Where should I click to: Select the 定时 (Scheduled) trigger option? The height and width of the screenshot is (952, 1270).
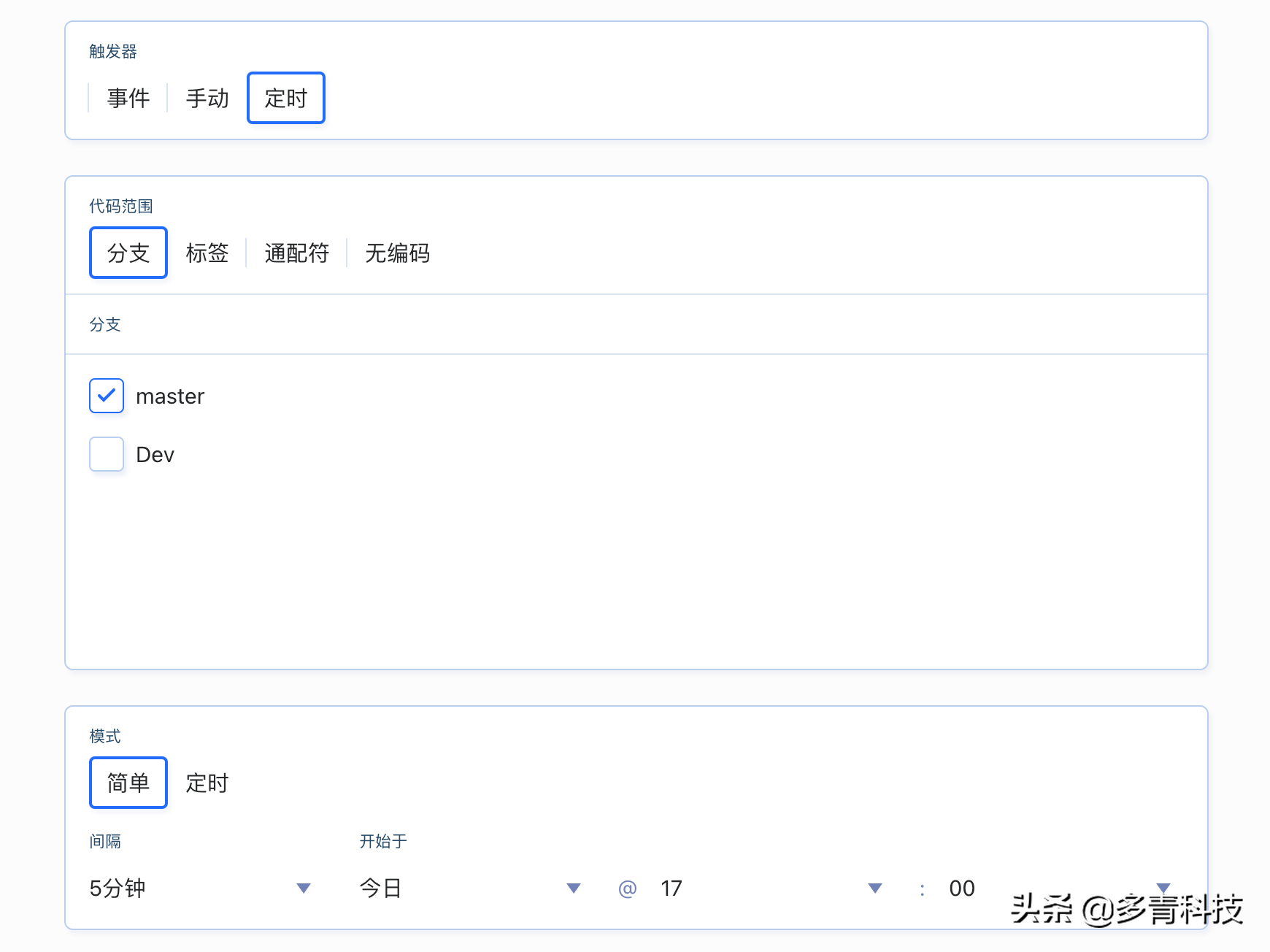(x=285, y=98)
